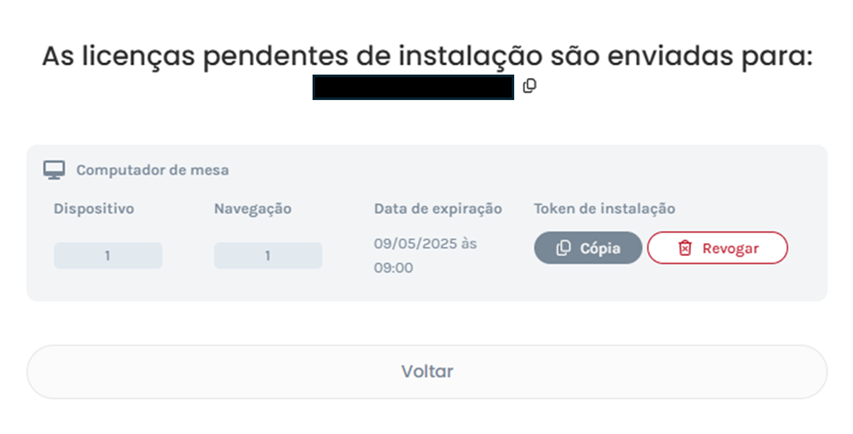Click the trash icon inside the Revogar button

pyautogui.click(x=685, y=248)
